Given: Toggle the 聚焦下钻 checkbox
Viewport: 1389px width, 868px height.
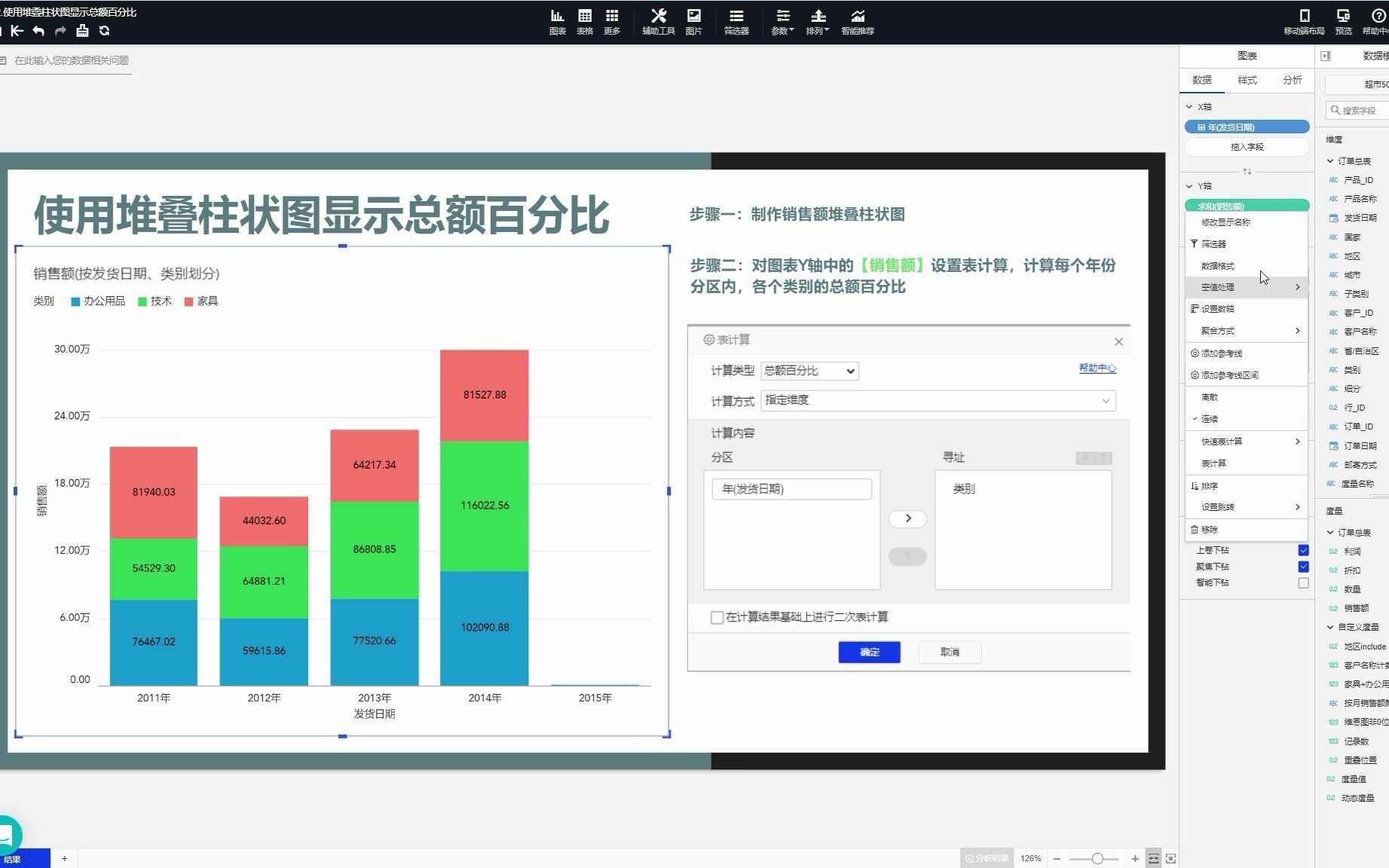Looking at the screenshot, I should (x=1304, y=567).
